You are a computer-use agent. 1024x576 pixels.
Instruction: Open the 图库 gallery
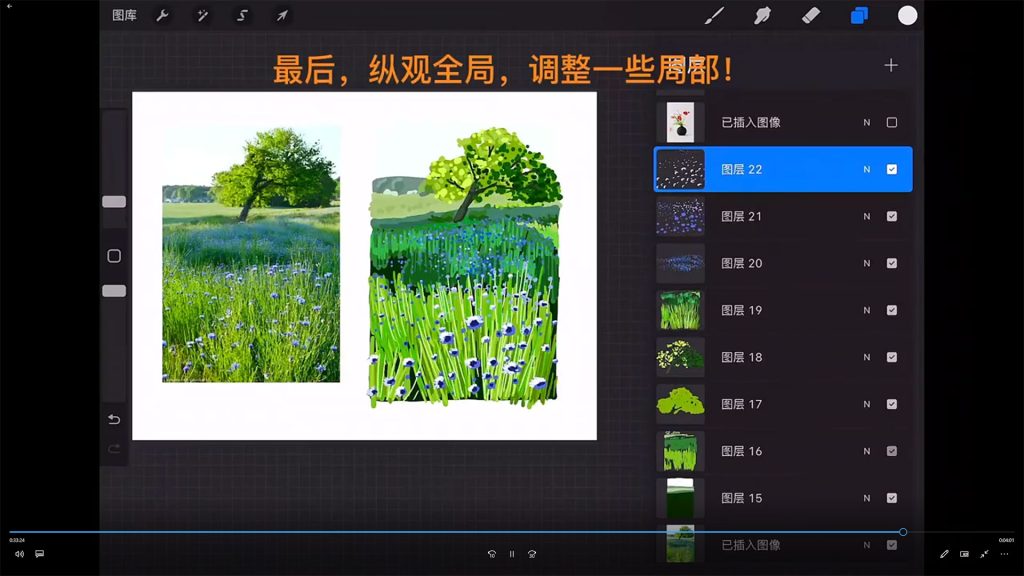124,15
